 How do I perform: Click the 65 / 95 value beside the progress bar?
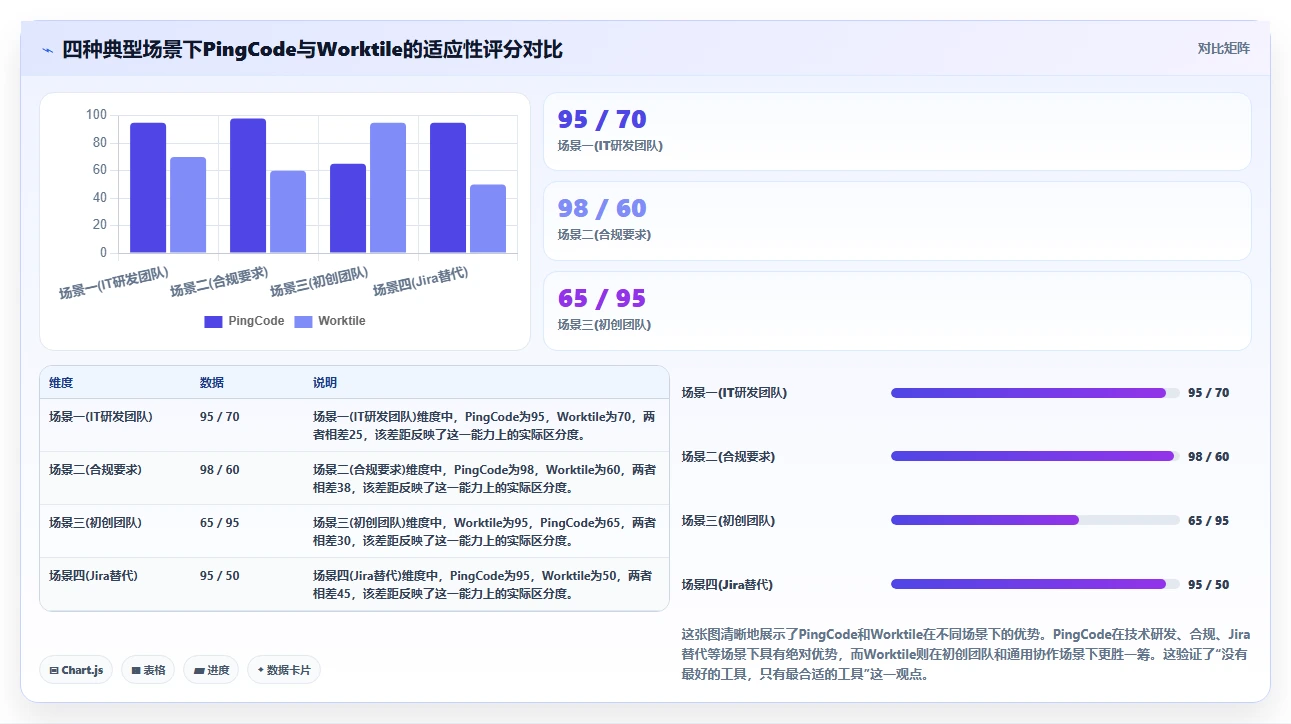pyautogui.click(x=1209, y=521)
